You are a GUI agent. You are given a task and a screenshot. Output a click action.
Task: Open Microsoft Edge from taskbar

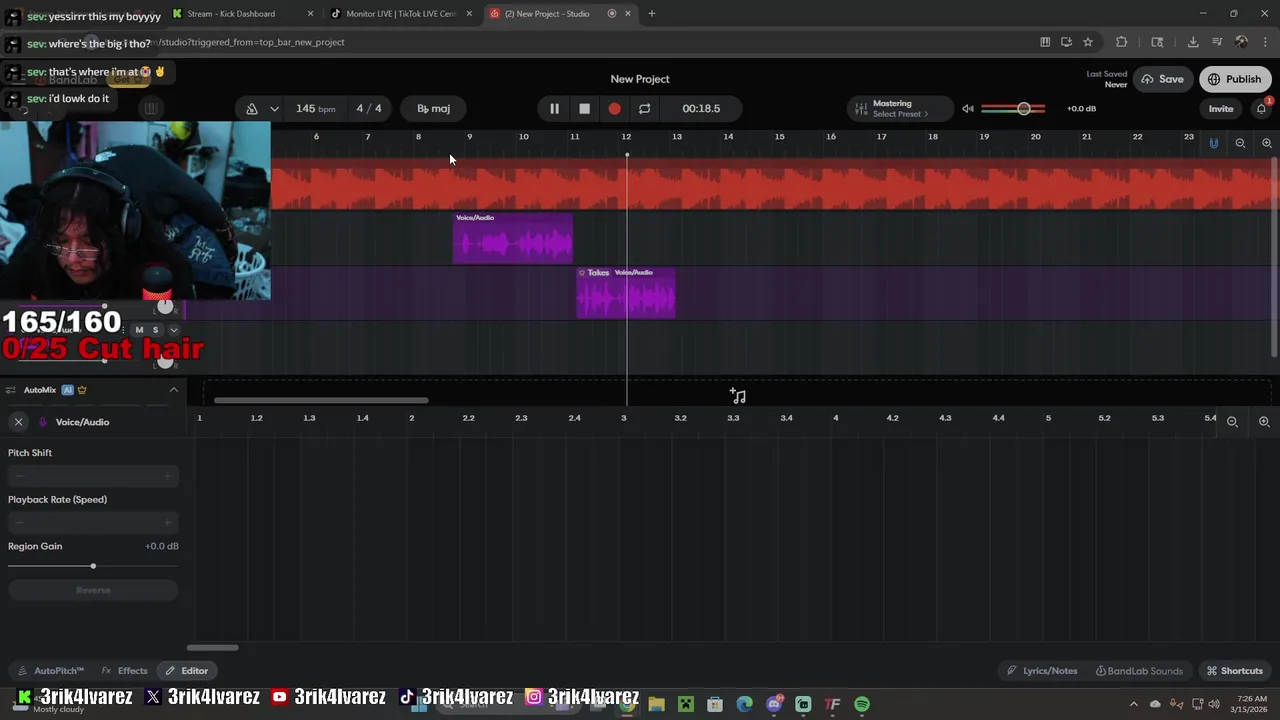click(x=744, y=704)
